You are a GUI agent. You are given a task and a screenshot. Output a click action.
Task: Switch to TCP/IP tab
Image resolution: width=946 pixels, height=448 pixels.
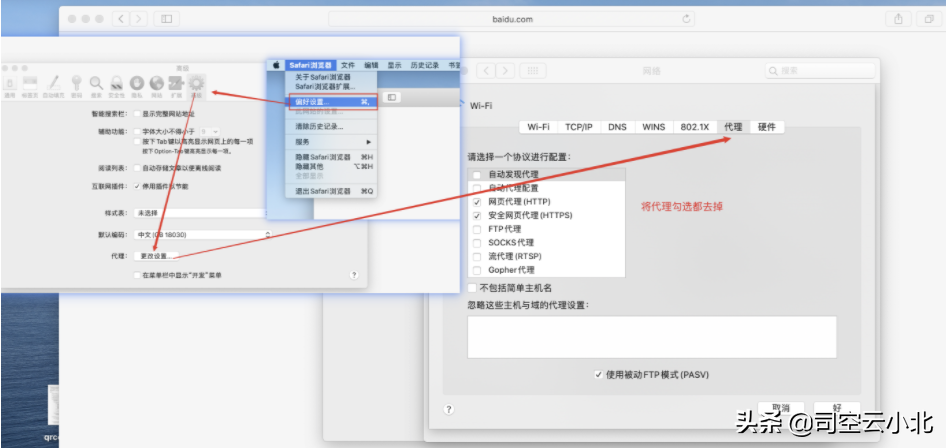point(579,127)
